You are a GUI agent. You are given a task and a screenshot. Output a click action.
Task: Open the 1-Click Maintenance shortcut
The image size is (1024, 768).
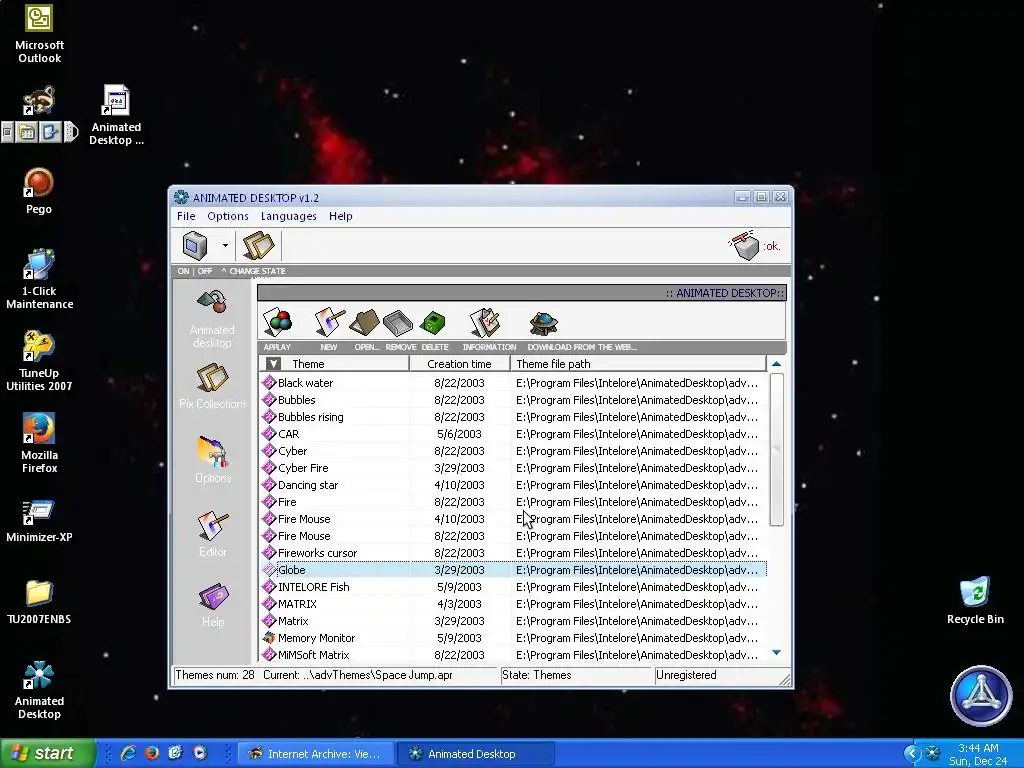[39, 278]
